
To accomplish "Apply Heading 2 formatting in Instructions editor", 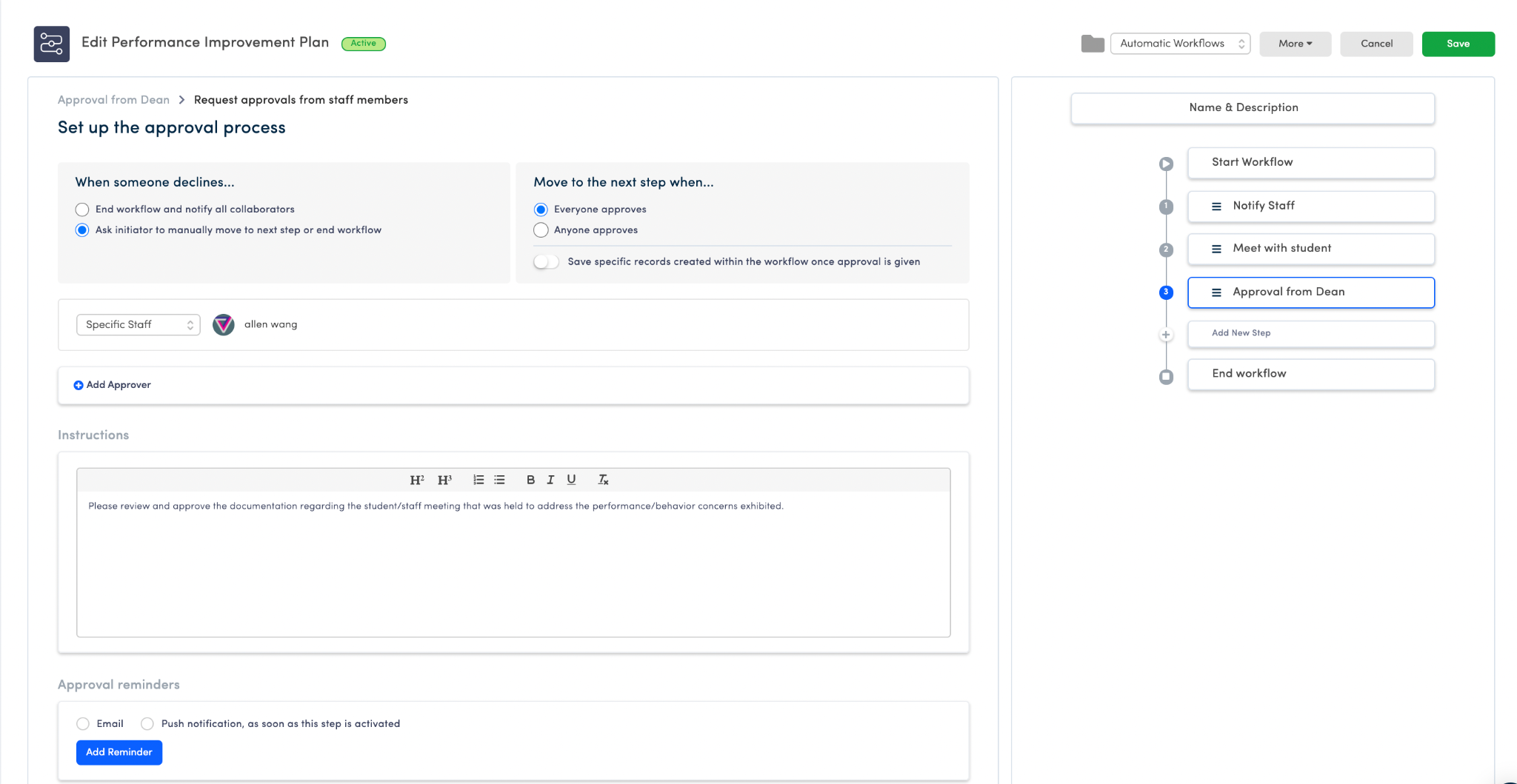I will coord(417,480).
